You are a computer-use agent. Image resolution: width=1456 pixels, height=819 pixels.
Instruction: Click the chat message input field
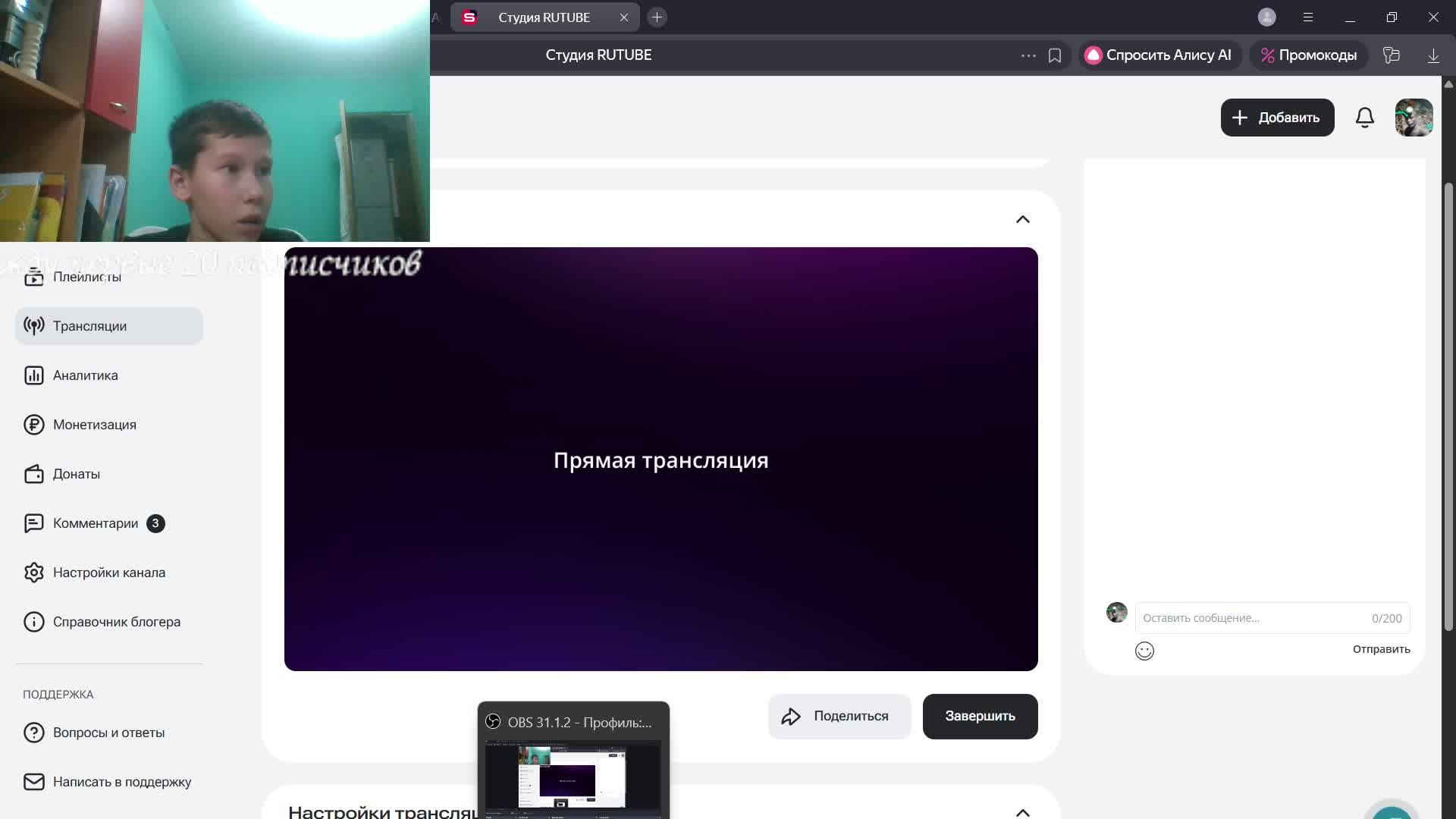pos(1251,618)
